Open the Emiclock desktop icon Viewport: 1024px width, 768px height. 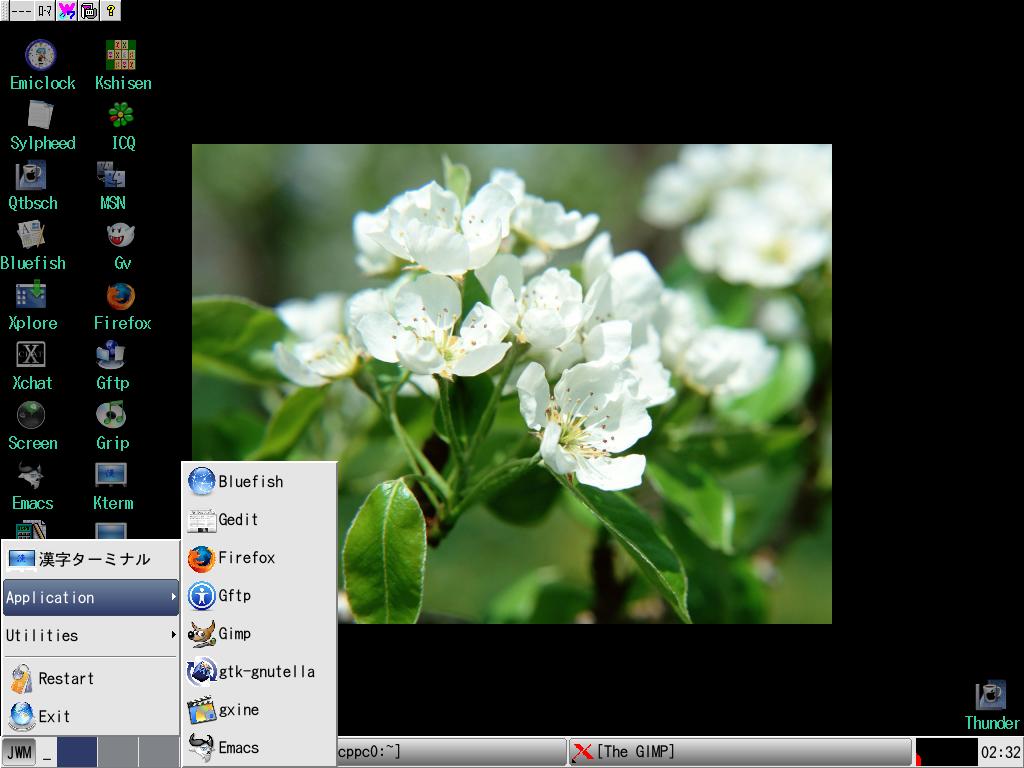click(40, 56)
